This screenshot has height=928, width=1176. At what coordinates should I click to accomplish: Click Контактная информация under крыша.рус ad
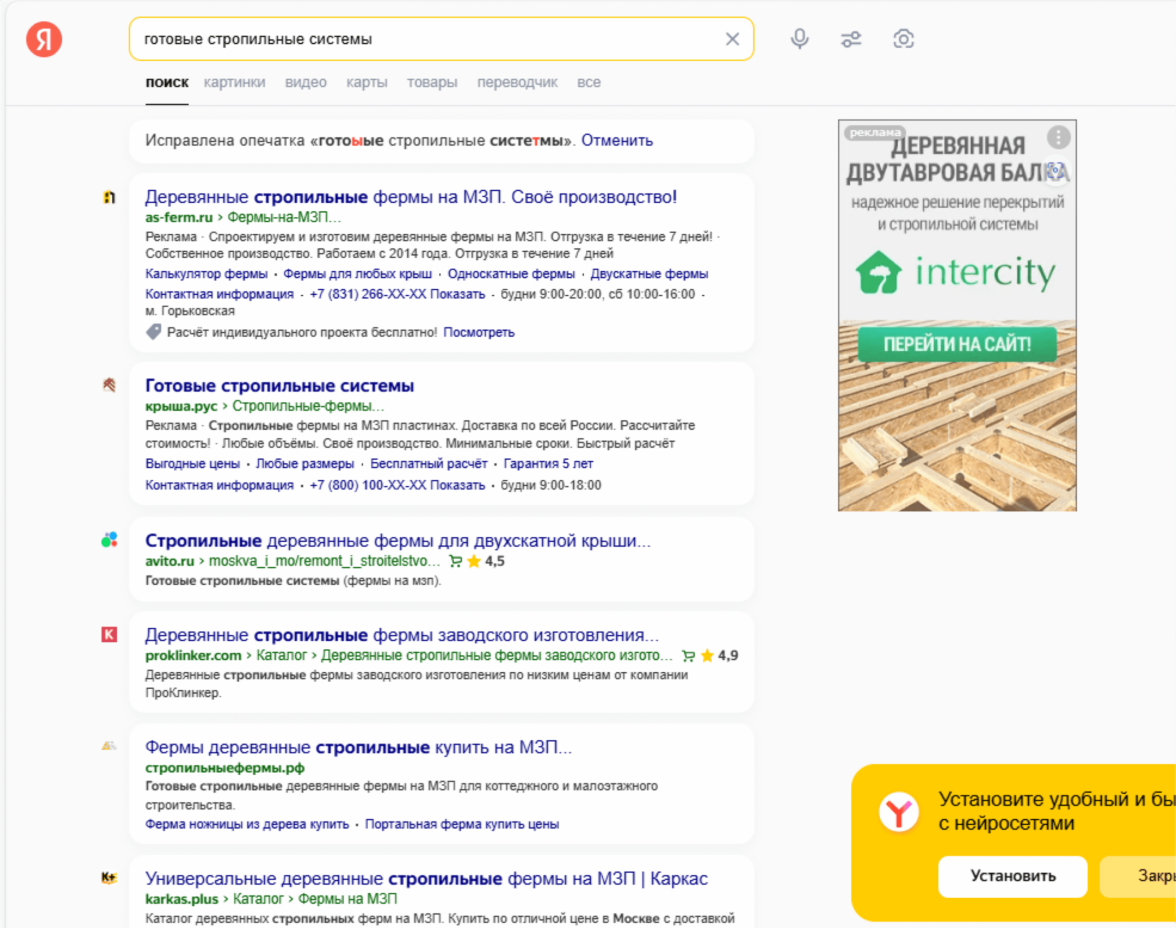(x=220, y=485)
